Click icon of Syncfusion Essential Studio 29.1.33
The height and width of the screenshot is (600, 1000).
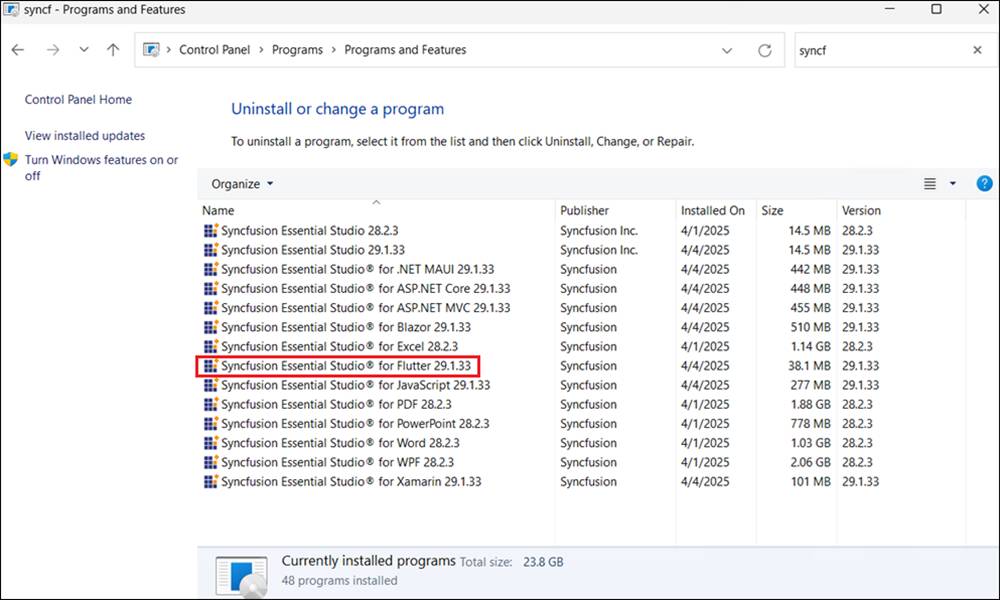point(210,250)
